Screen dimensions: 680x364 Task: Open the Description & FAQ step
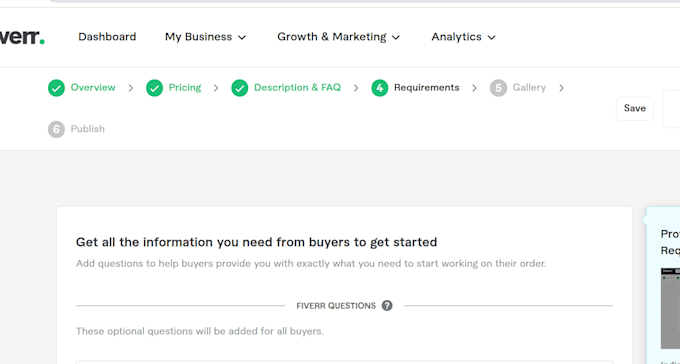tap(298, 88)
